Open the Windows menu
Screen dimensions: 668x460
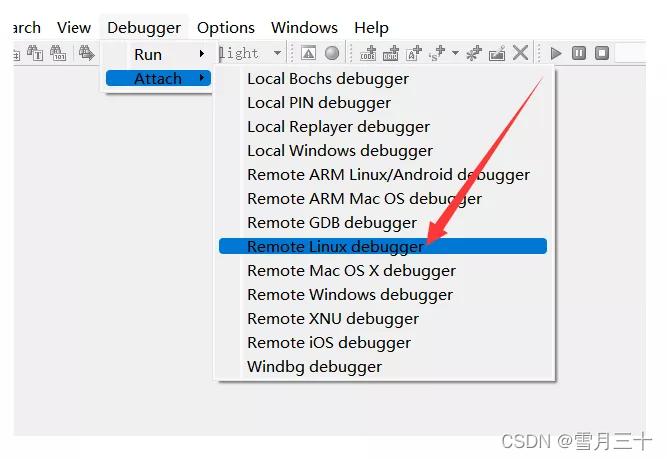point(304,28)
